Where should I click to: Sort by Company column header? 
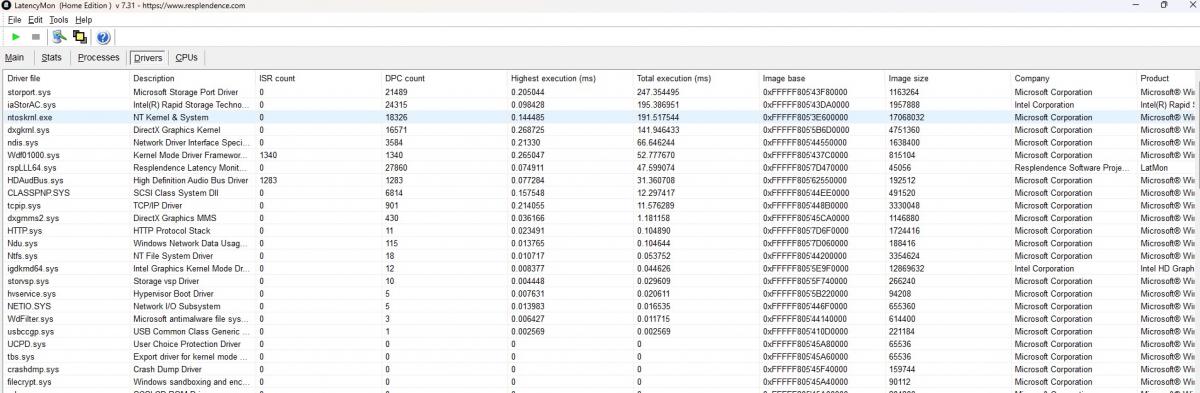click(1073, 78)
